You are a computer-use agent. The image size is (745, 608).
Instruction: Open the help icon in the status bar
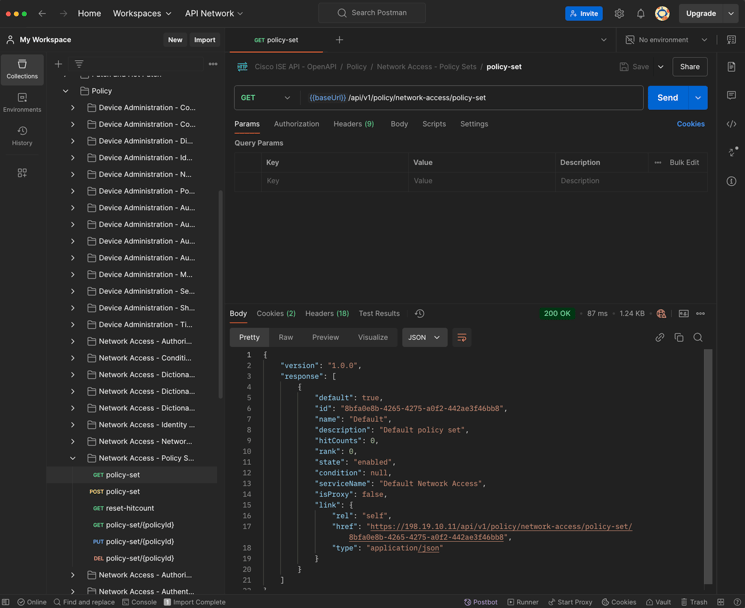click(x=737, y=602)
